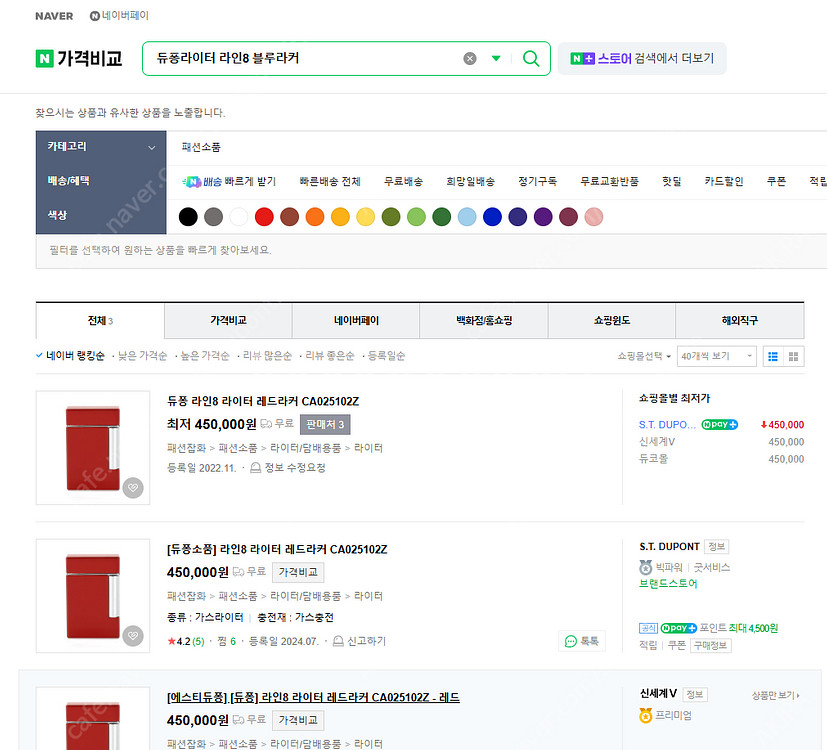827x750 pixels.
Task: Switch to the 쇼핑윈도 tab
Action: pos(612,321)
